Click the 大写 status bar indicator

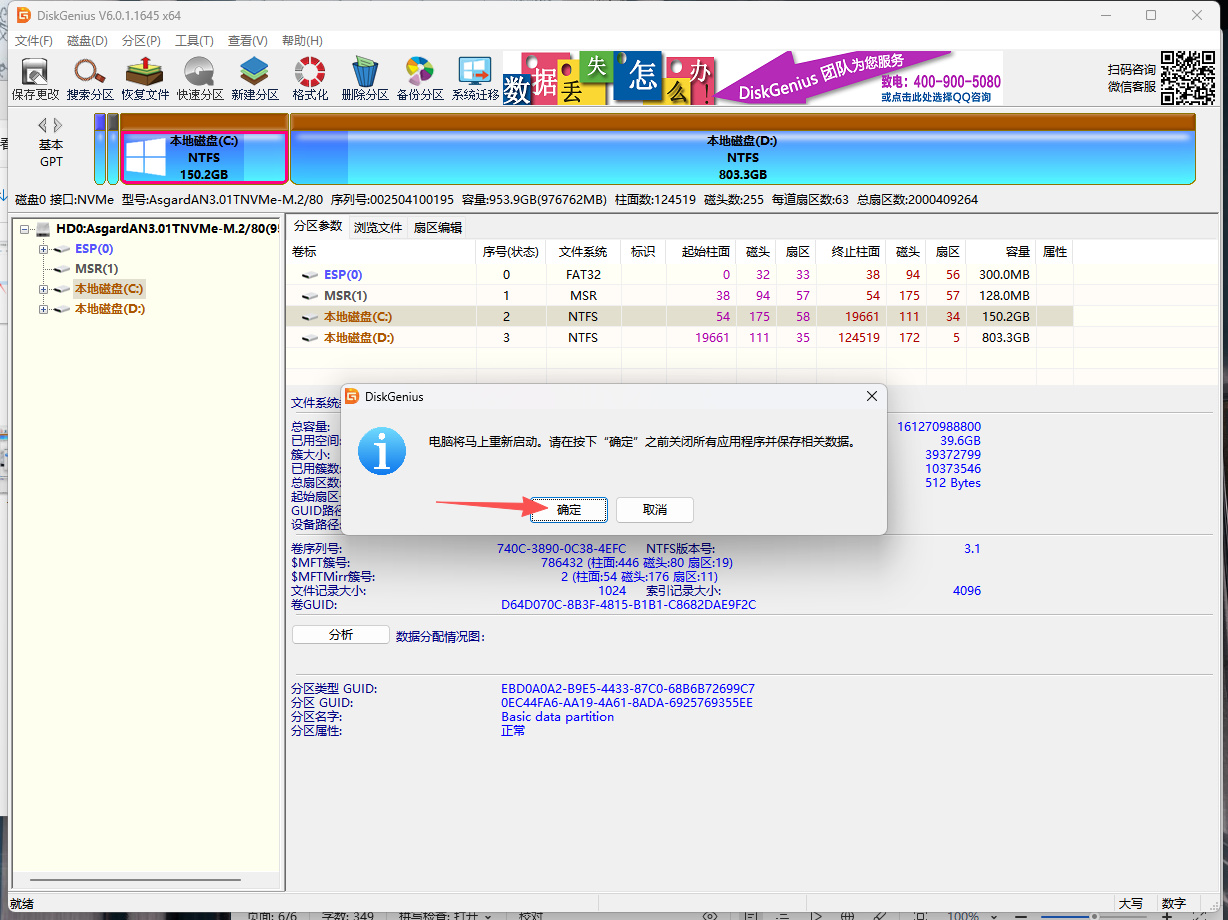tap(1130, 903)
